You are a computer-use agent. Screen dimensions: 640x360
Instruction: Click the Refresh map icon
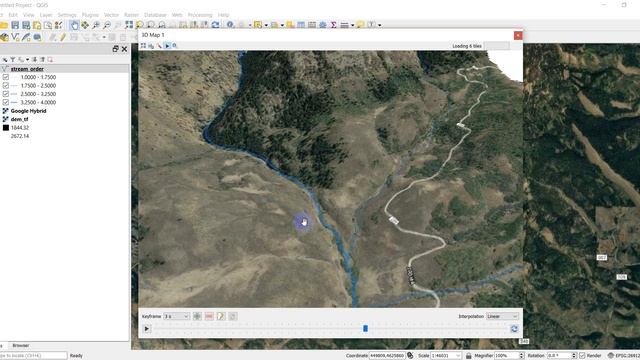click(216, 25)
